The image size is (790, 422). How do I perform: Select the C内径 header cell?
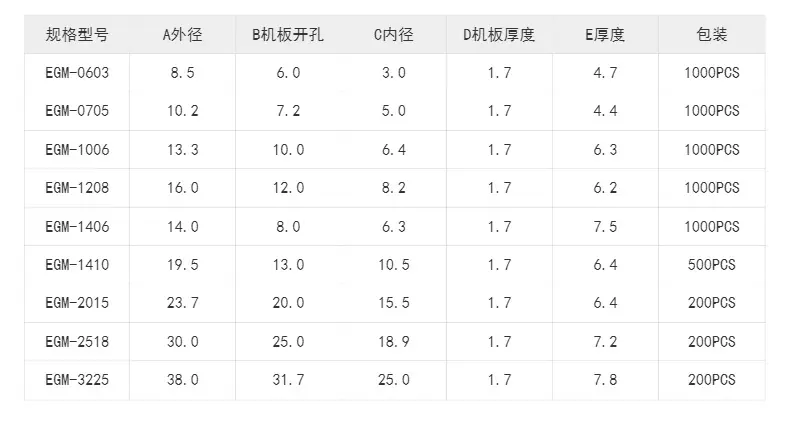(x=393, y=35)
